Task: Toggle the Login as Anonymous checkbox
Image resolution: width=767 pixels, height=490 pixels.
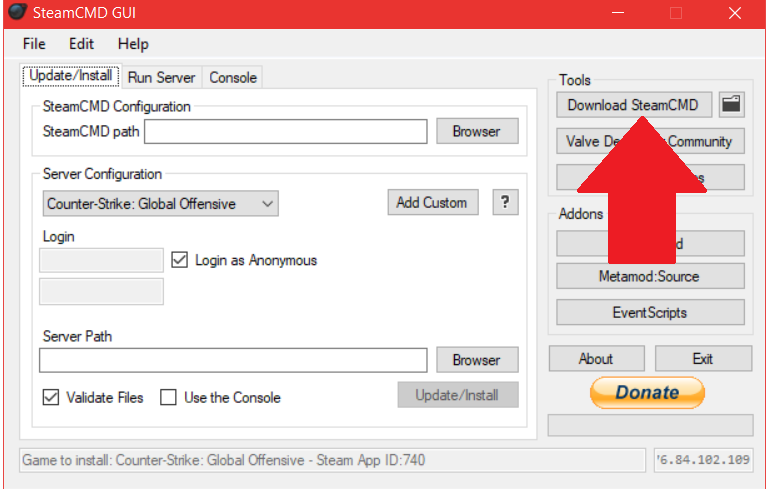Action: 180,260
